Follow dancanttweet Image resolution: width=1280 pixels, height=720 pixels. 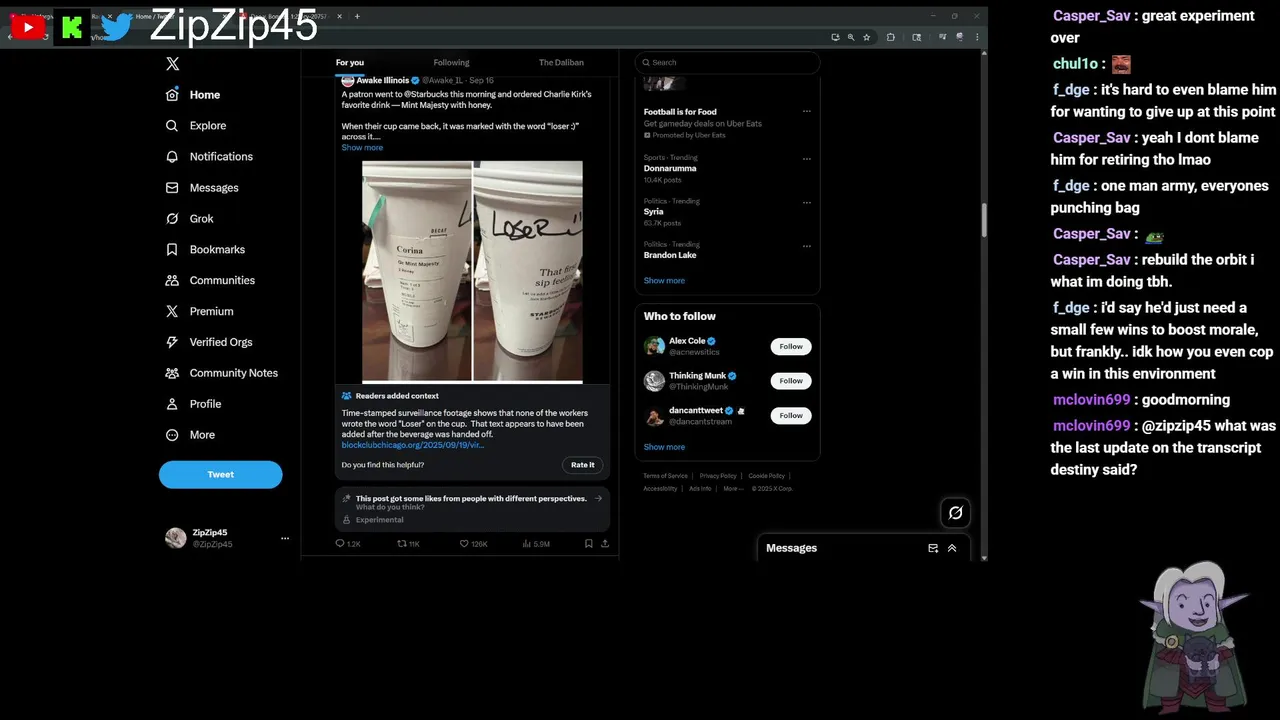791,416
